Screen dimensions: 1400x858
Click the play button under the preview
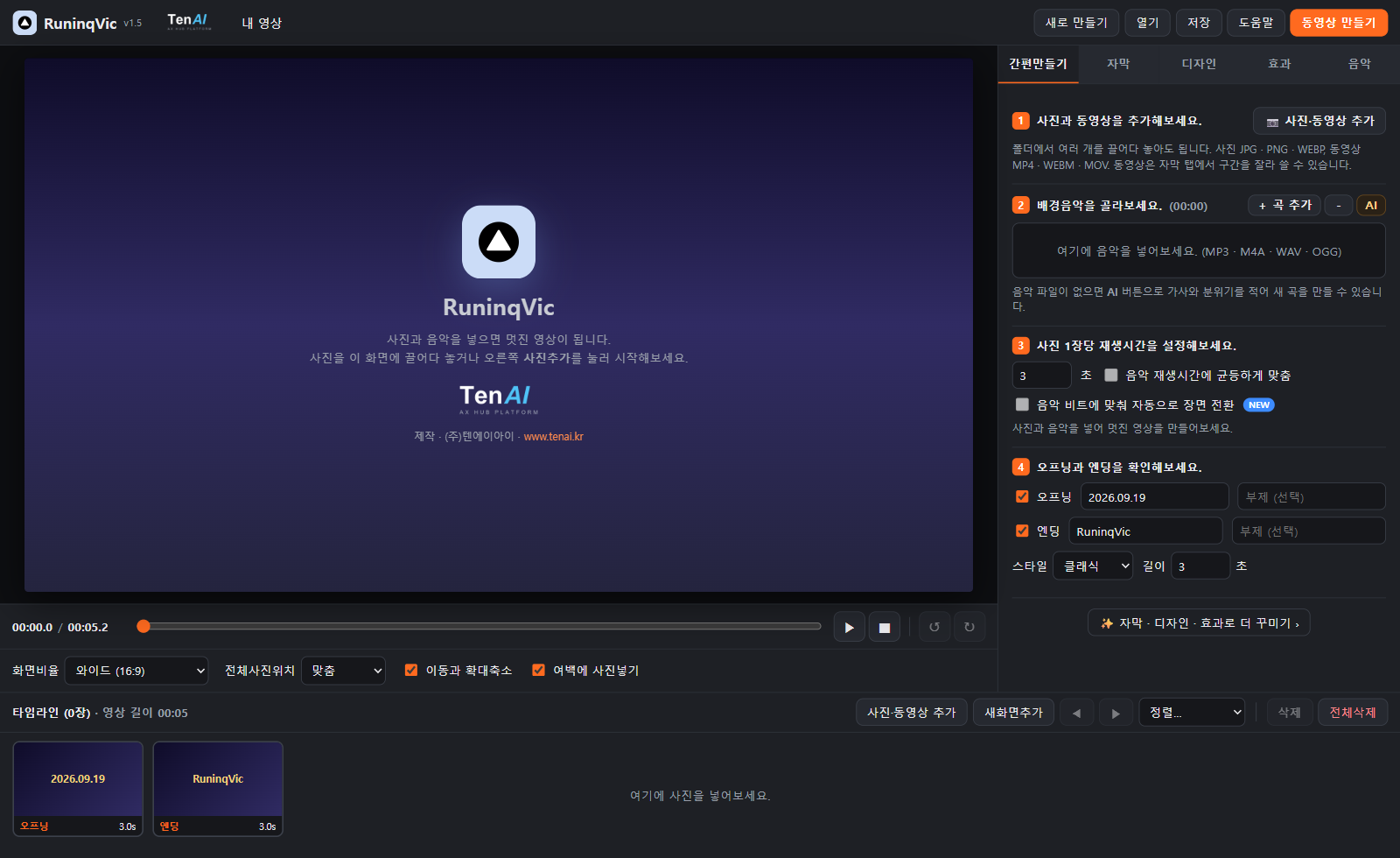click(849, 627)
